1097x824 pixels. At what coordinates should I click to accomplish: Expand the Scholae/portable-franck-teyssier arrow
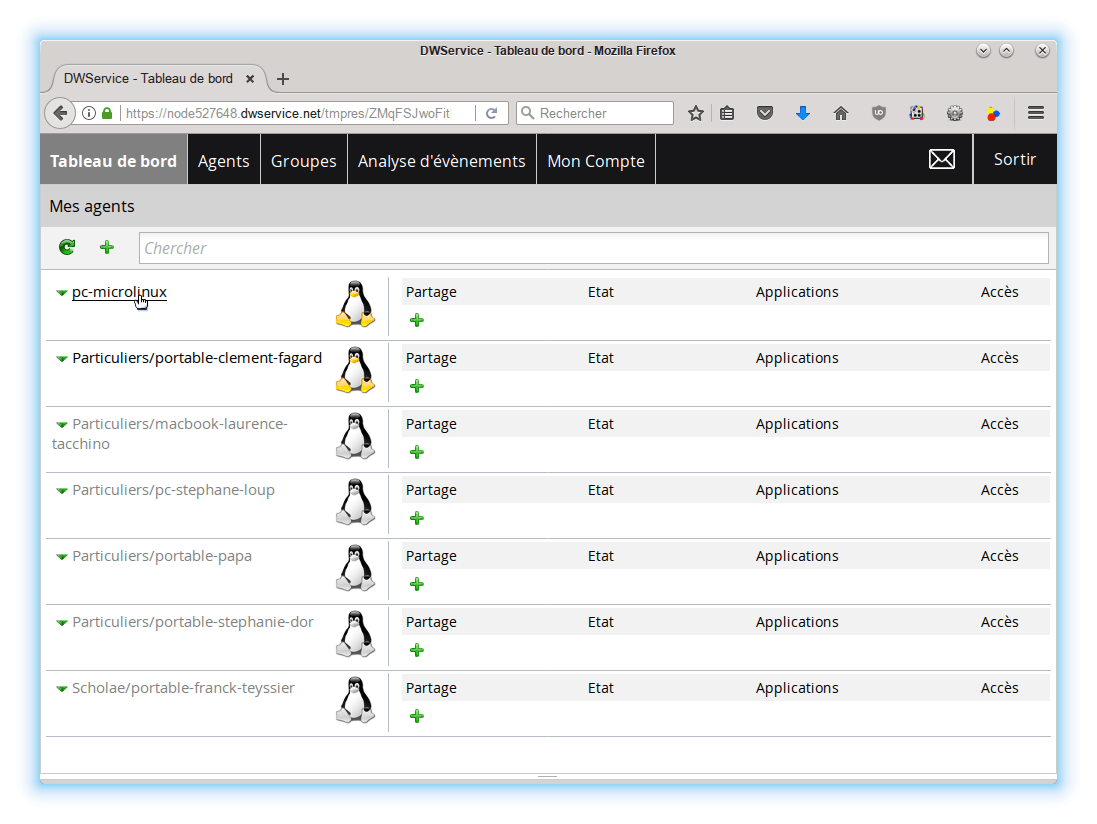(x=62, y=689)
